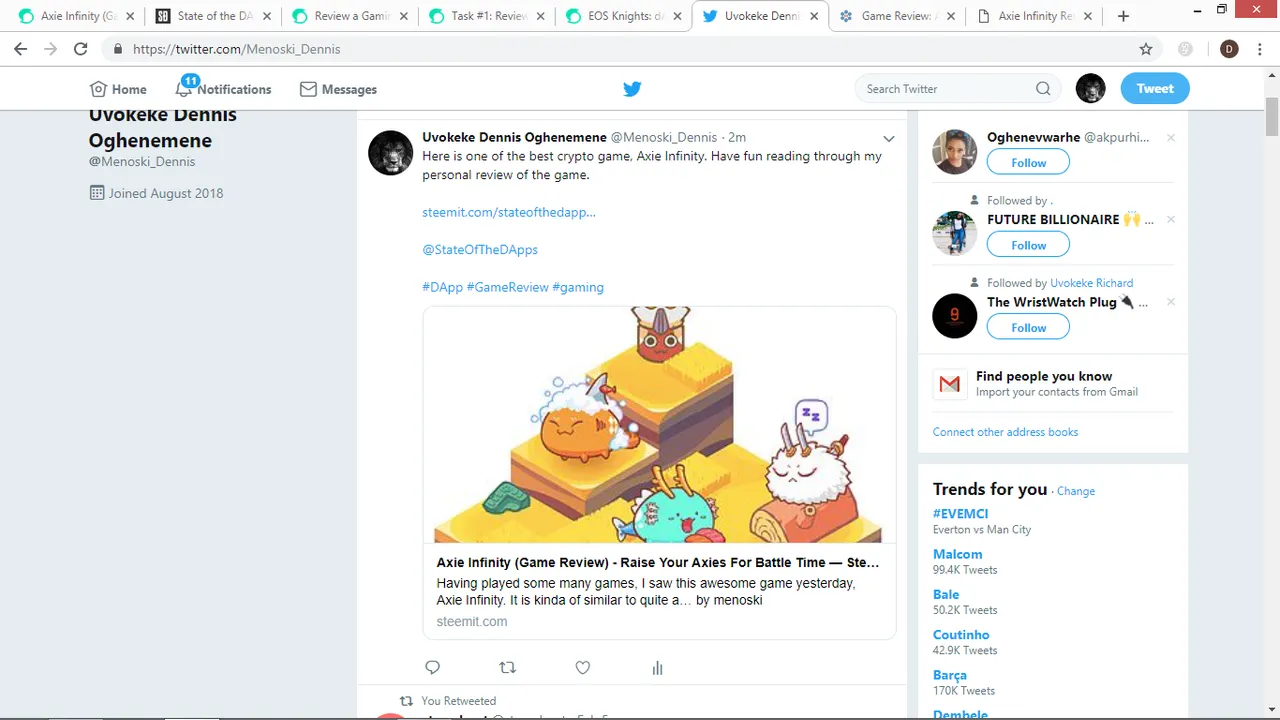Click the Search Twitter field
The width and height of the screenshot is (1280, 720).
(958, 89)
